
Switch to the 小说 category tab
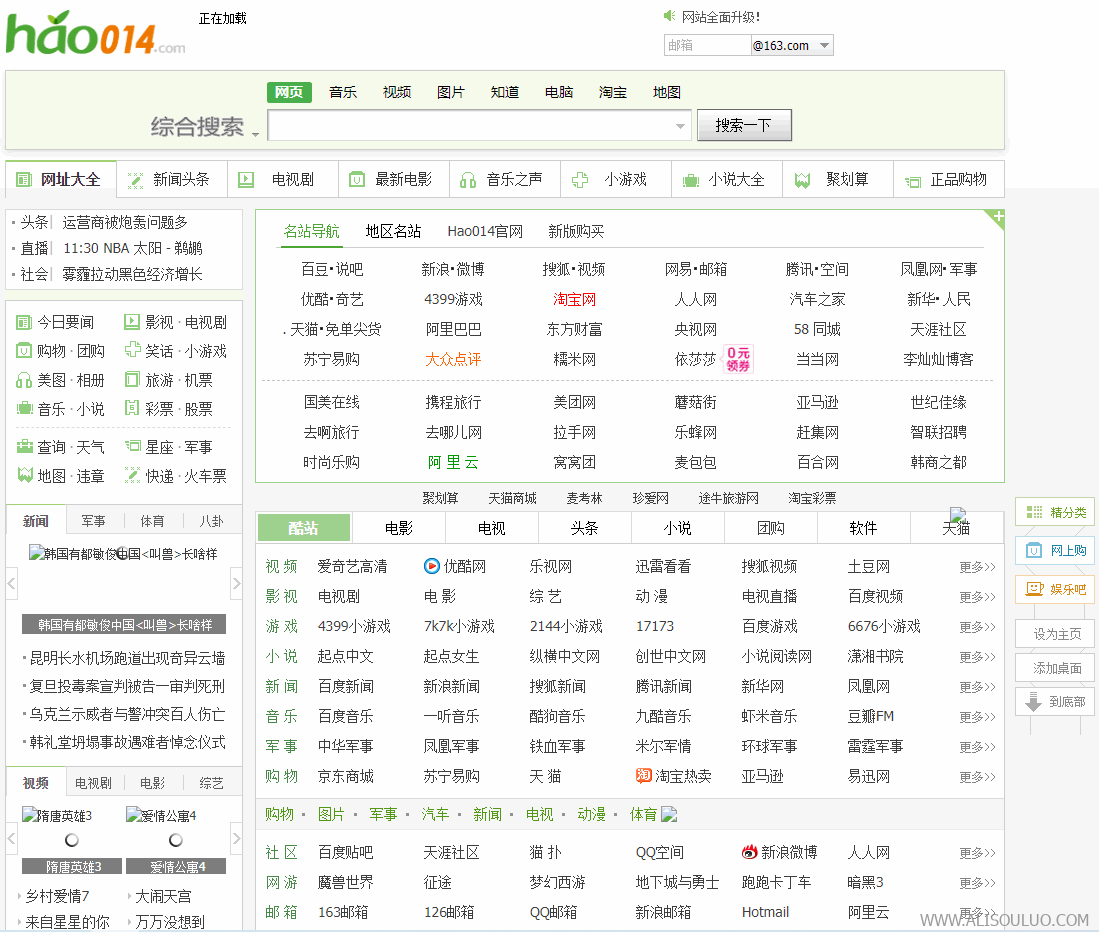click(677, 528)
